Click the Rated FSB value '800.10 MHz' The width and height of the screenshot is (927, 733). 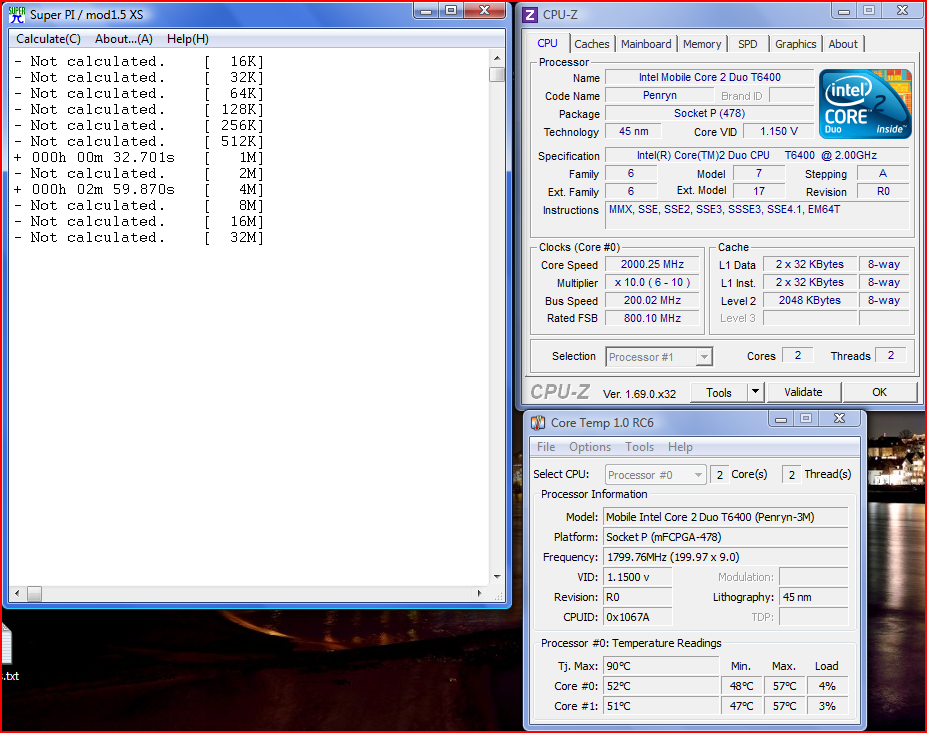click(653, 318)
